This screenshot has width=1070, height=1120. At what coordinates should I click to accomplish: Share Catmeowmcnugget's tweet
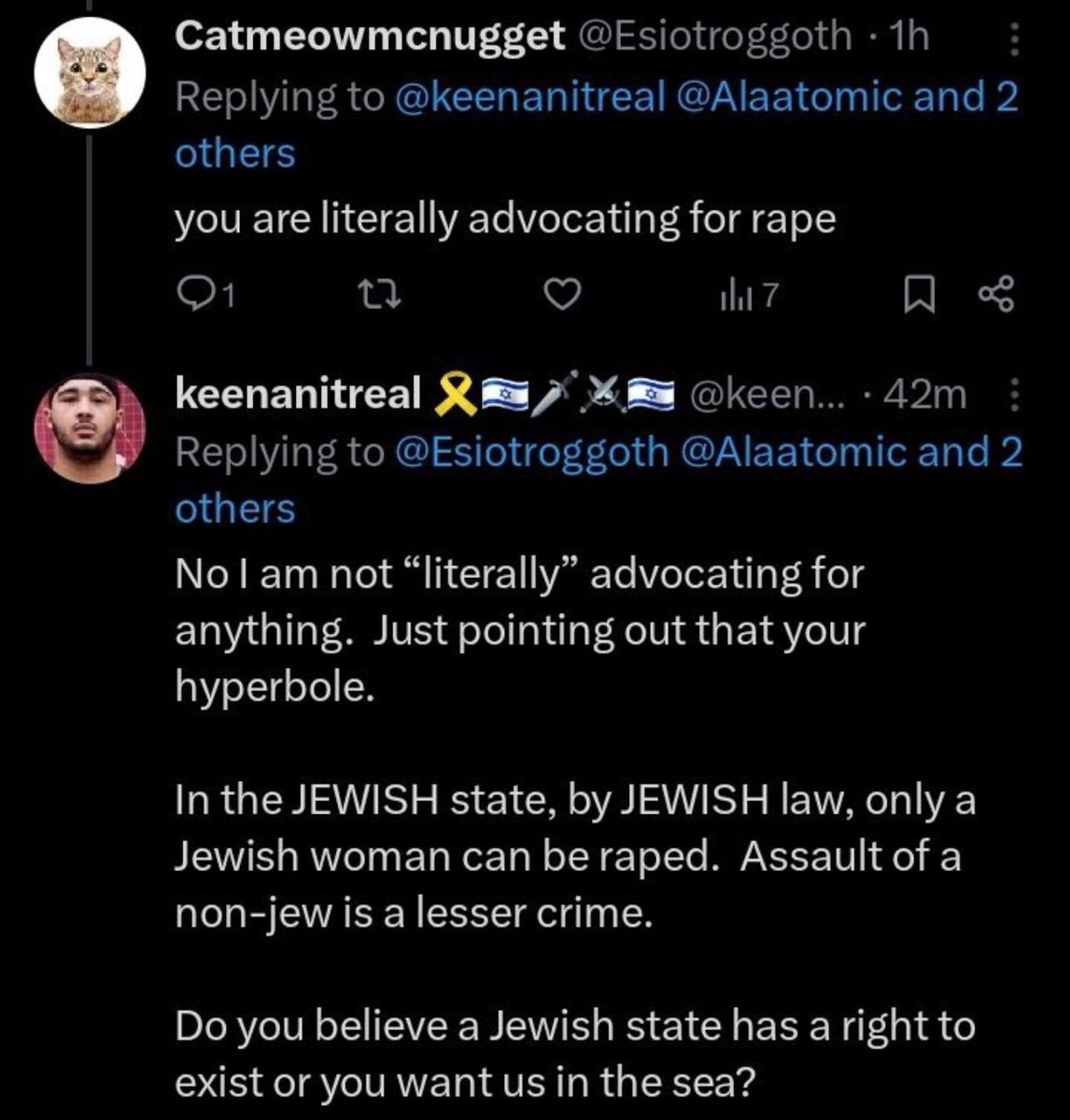pos(993,296)
